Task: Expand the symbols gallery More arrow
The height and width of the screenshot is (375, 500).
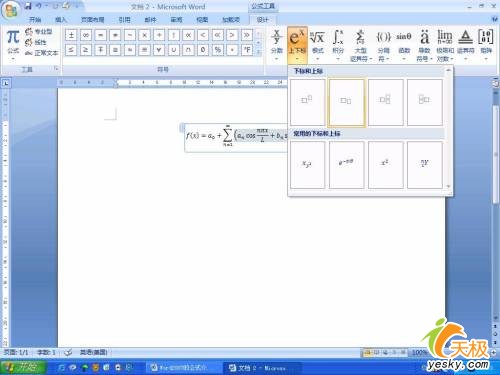Action: pyautogui.click(x=259, y=52)
